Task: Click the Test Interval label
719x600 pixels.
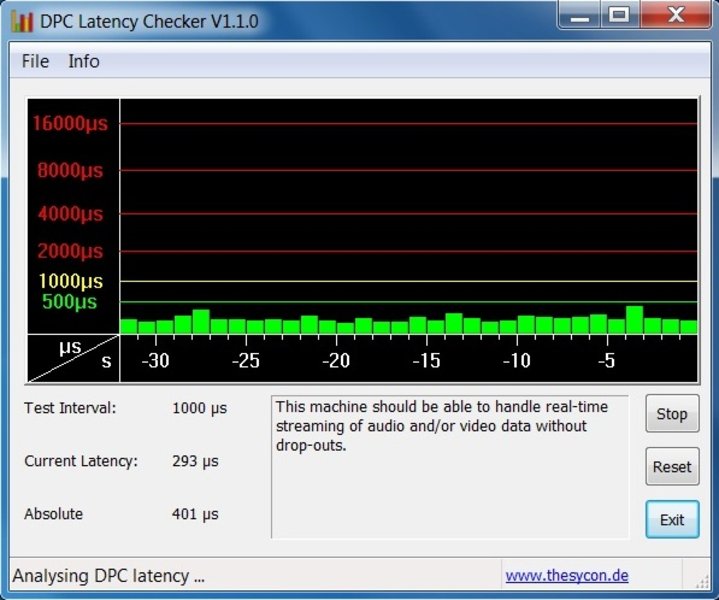Action: pos(70,408)
